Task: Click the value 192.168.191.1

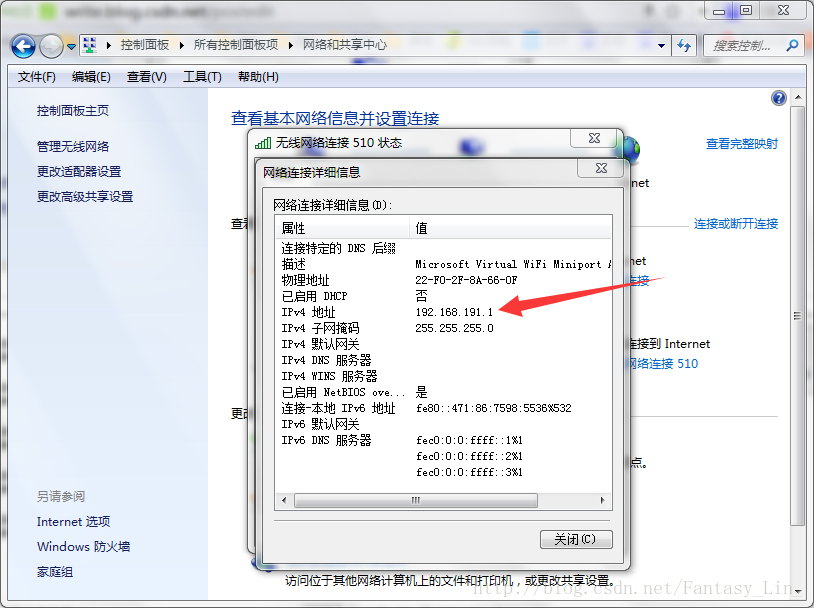Action: pos(454,312)
